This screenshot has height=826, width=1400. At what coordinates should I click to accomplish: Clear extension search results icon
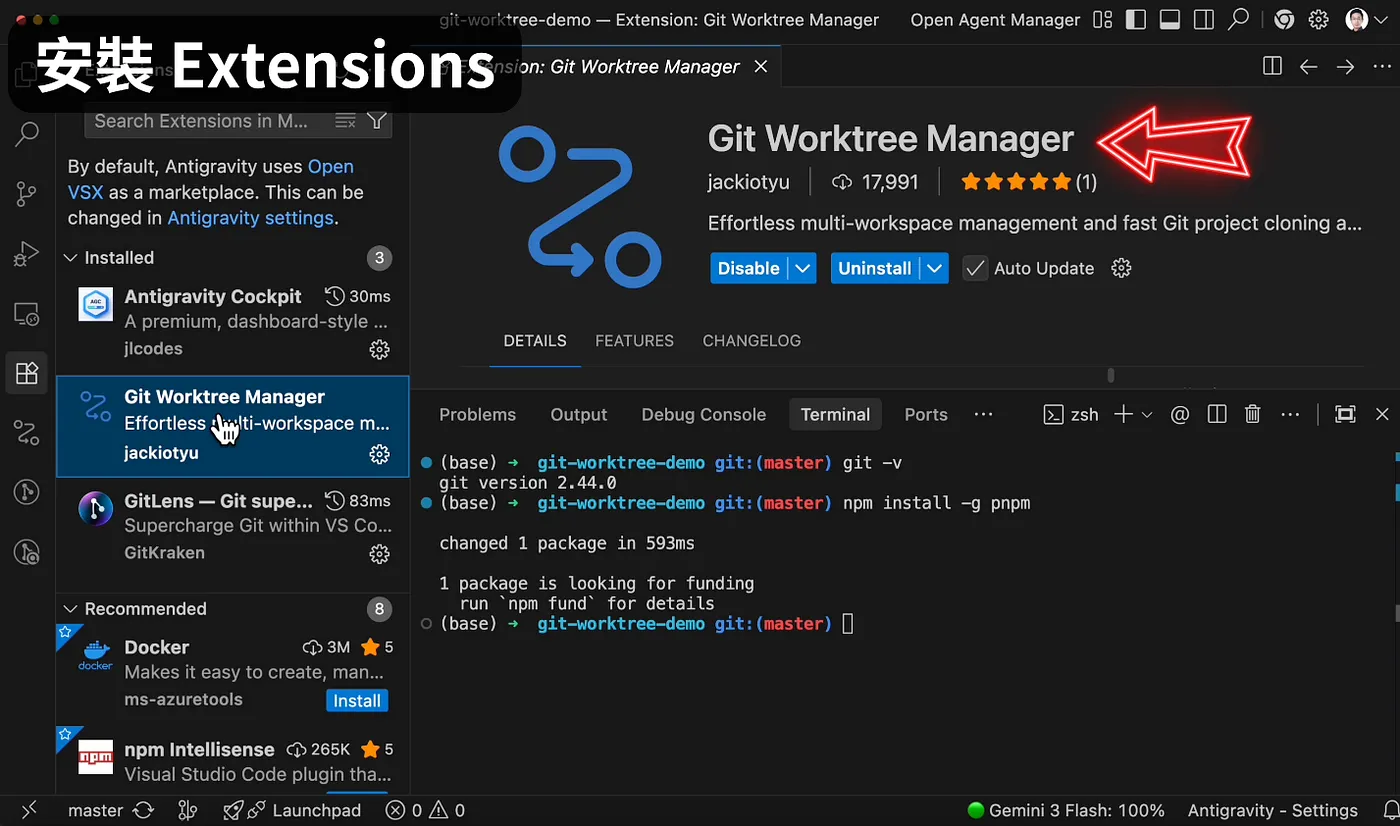(345, 121)
